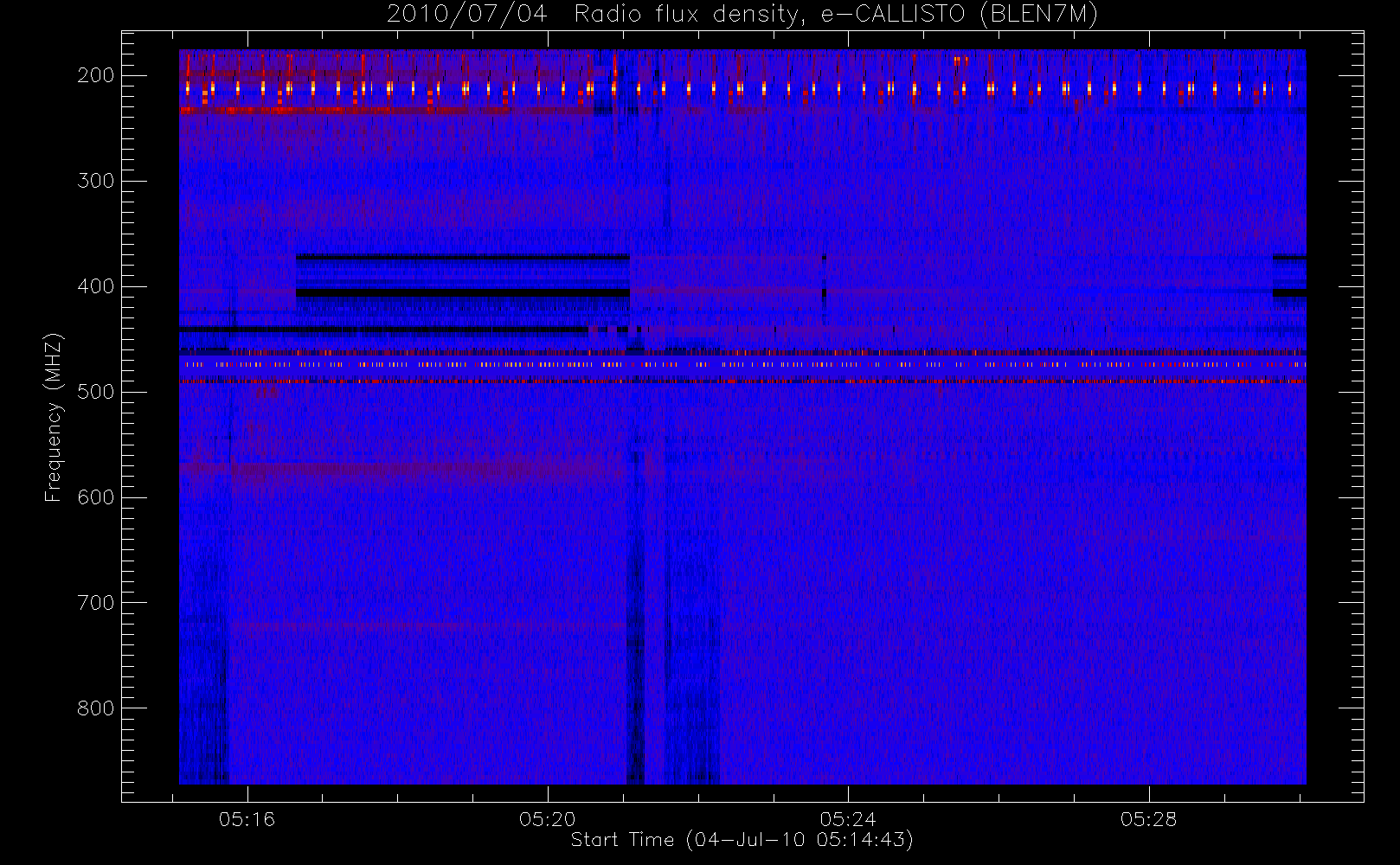The width and height of the screenshot is (1400, 865).
Task: Select the 600 frequency tick label
Action: 95,497
